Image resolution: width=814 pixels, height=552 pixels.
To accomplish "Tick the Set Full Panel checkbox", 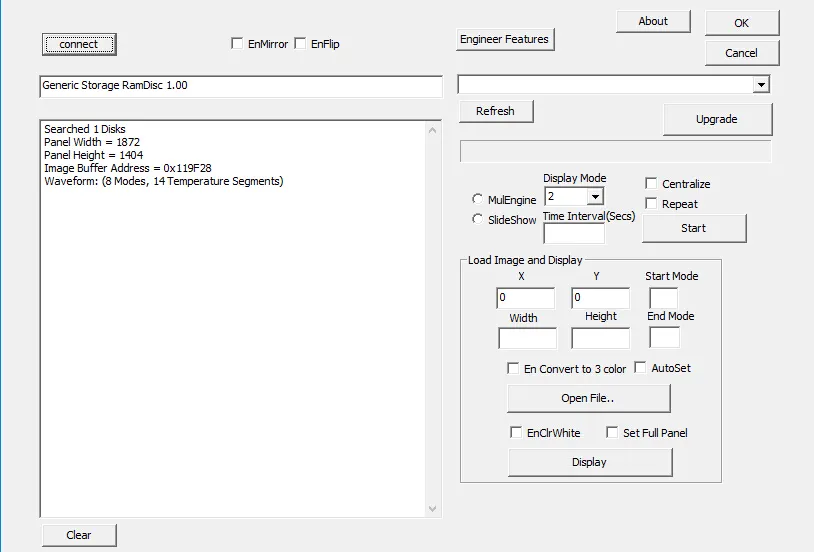I will point(612,432).
